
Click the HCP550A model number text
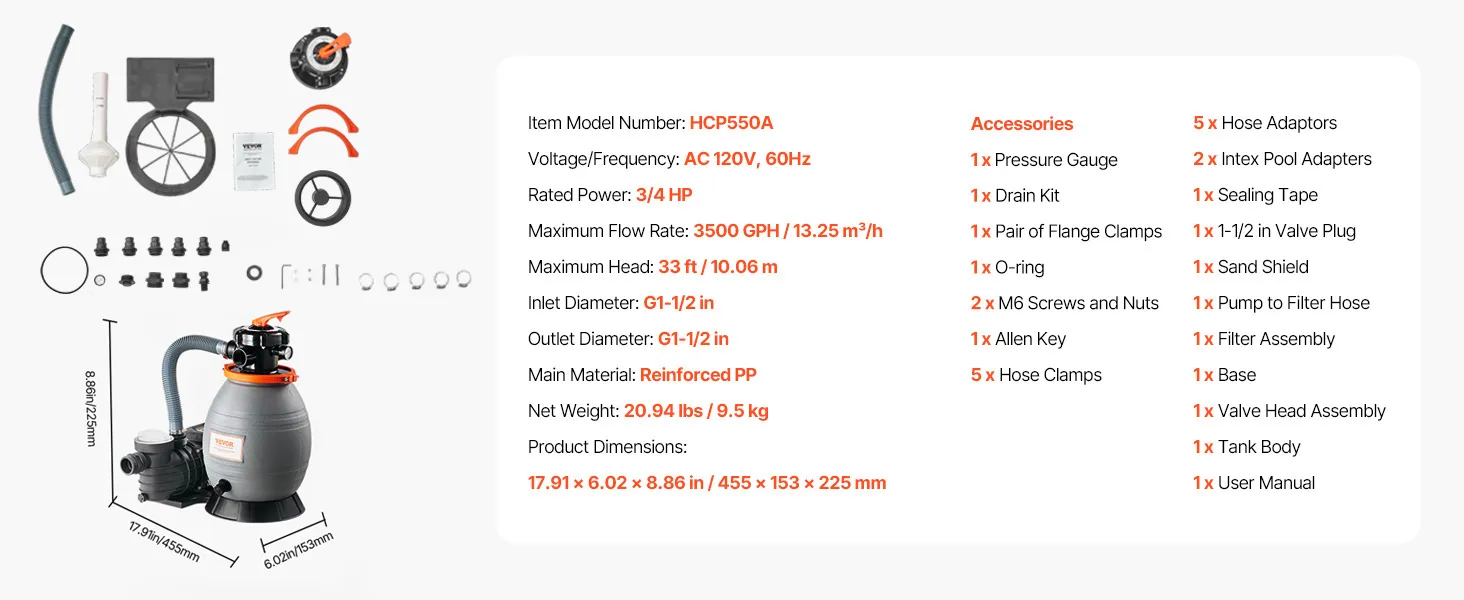click(x=731, y=123)
